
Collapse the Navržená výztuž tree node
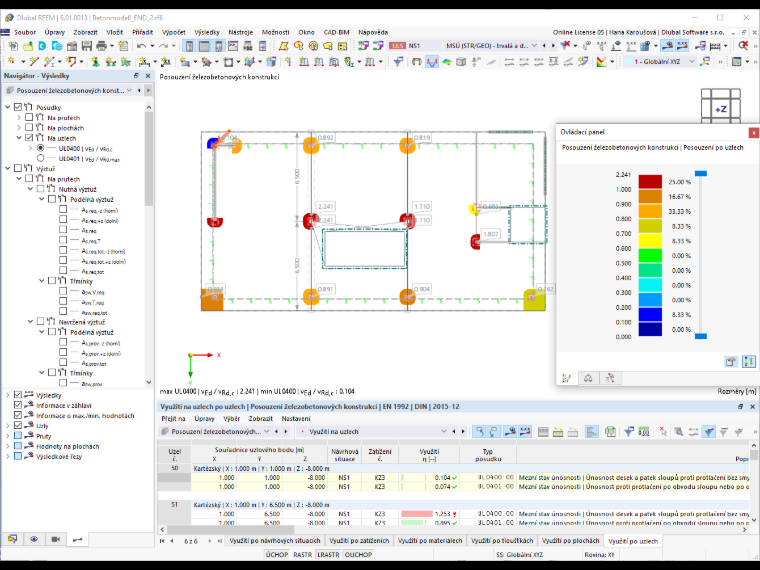(x=31, y=321)
